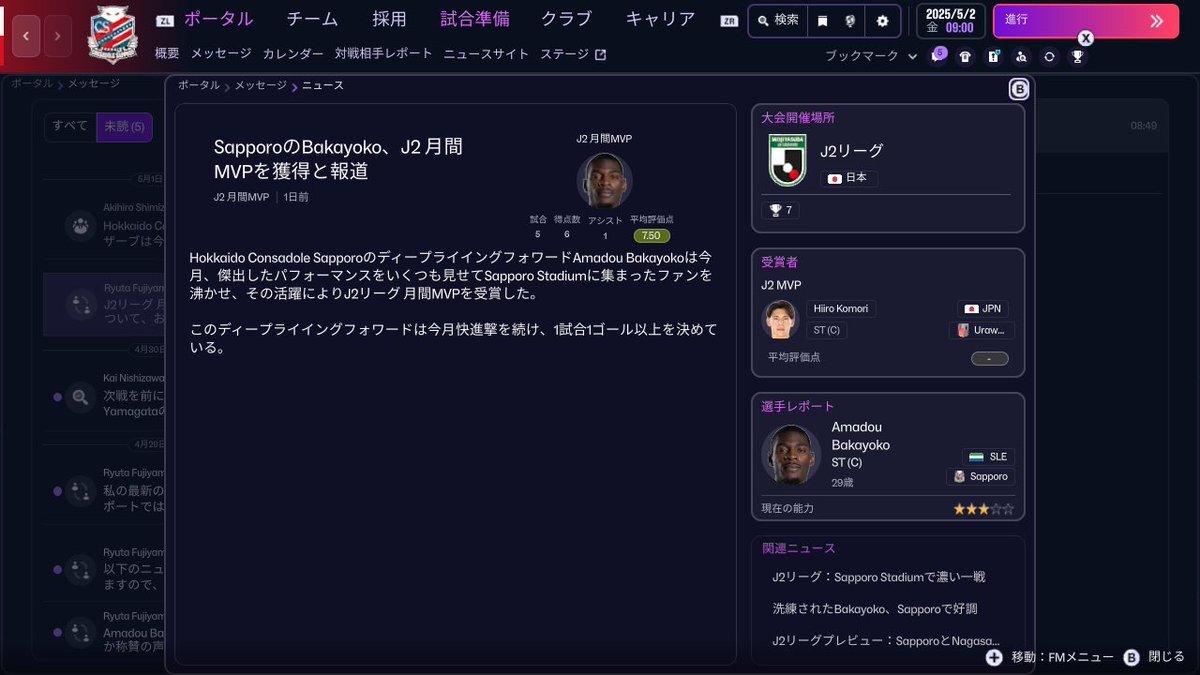Open related news 洗練されたBakayoko、Sapporoで好調

pyautogui.click(x=875, y=608)
